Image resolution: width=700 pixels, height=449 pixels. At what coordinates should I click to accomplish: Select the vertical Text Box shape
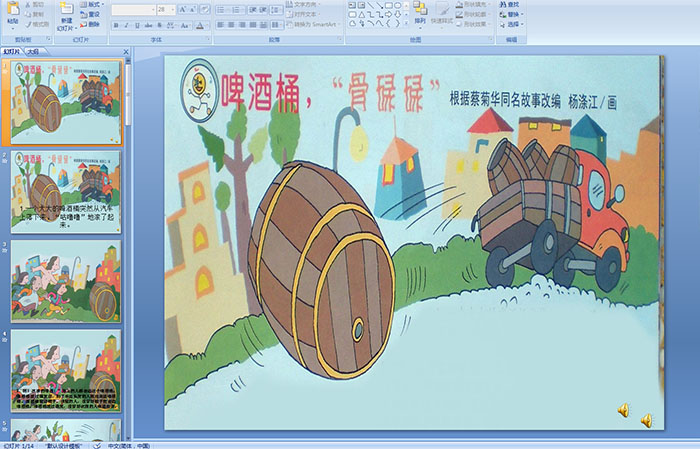pos(361,5)
